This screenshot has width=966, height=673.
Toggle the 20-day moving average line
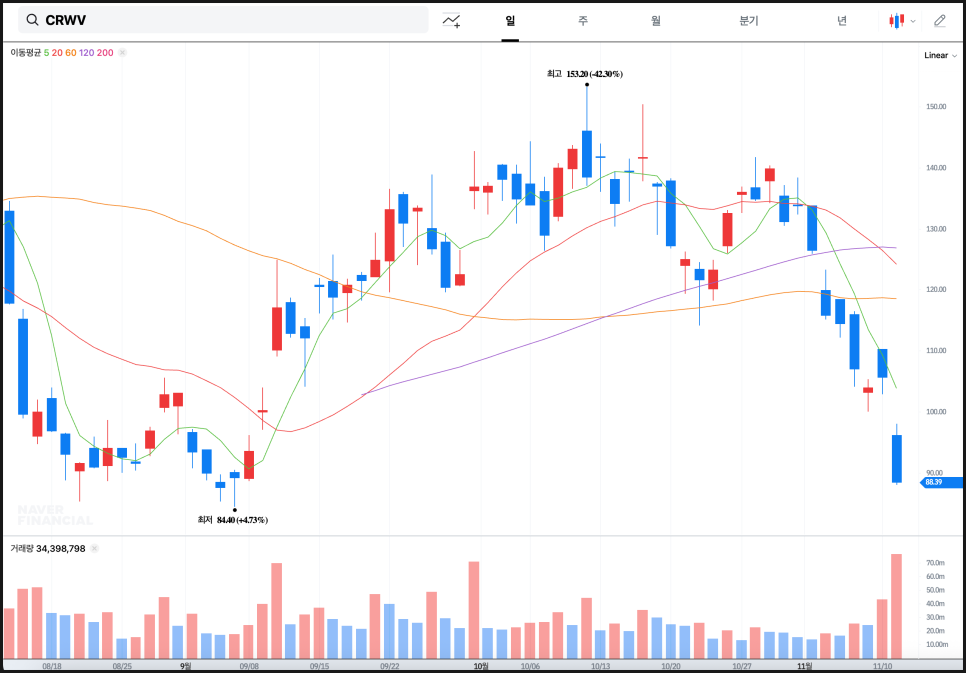tap(57, 52)
